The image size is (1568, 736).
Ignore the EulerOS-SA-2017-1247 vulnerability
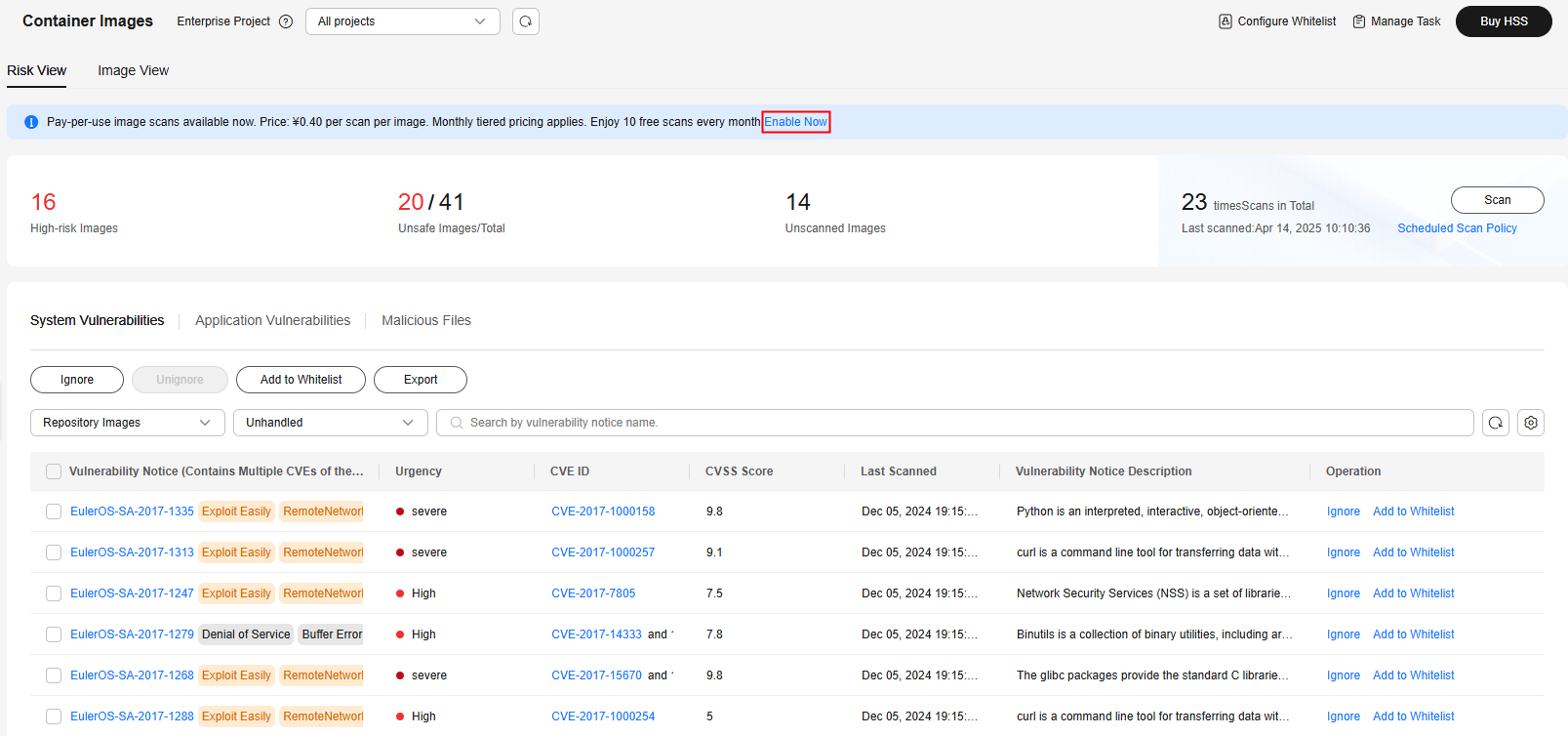(x=1343, y=593)
